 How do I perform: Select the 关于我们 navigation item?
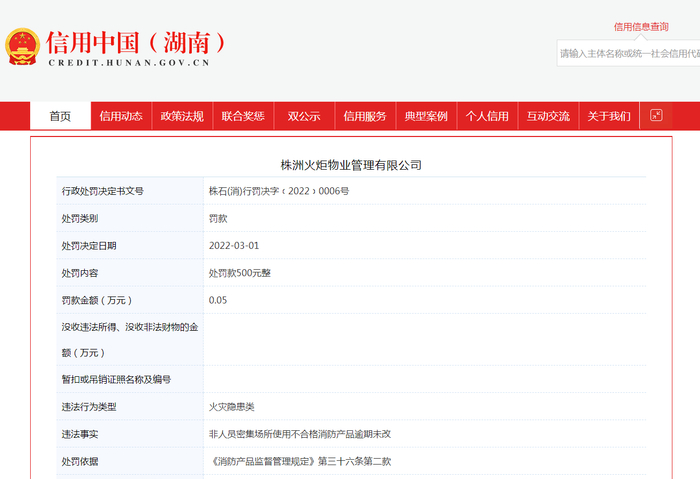click(609, 116)
